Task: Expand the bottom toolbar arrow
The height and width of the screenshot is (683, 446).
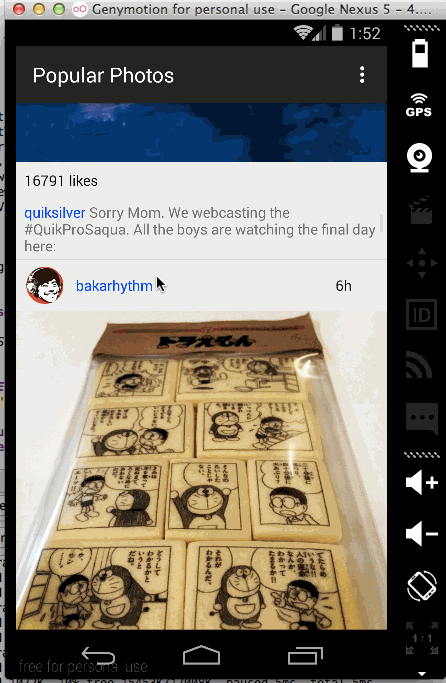Action: click(x=421, y=674)
